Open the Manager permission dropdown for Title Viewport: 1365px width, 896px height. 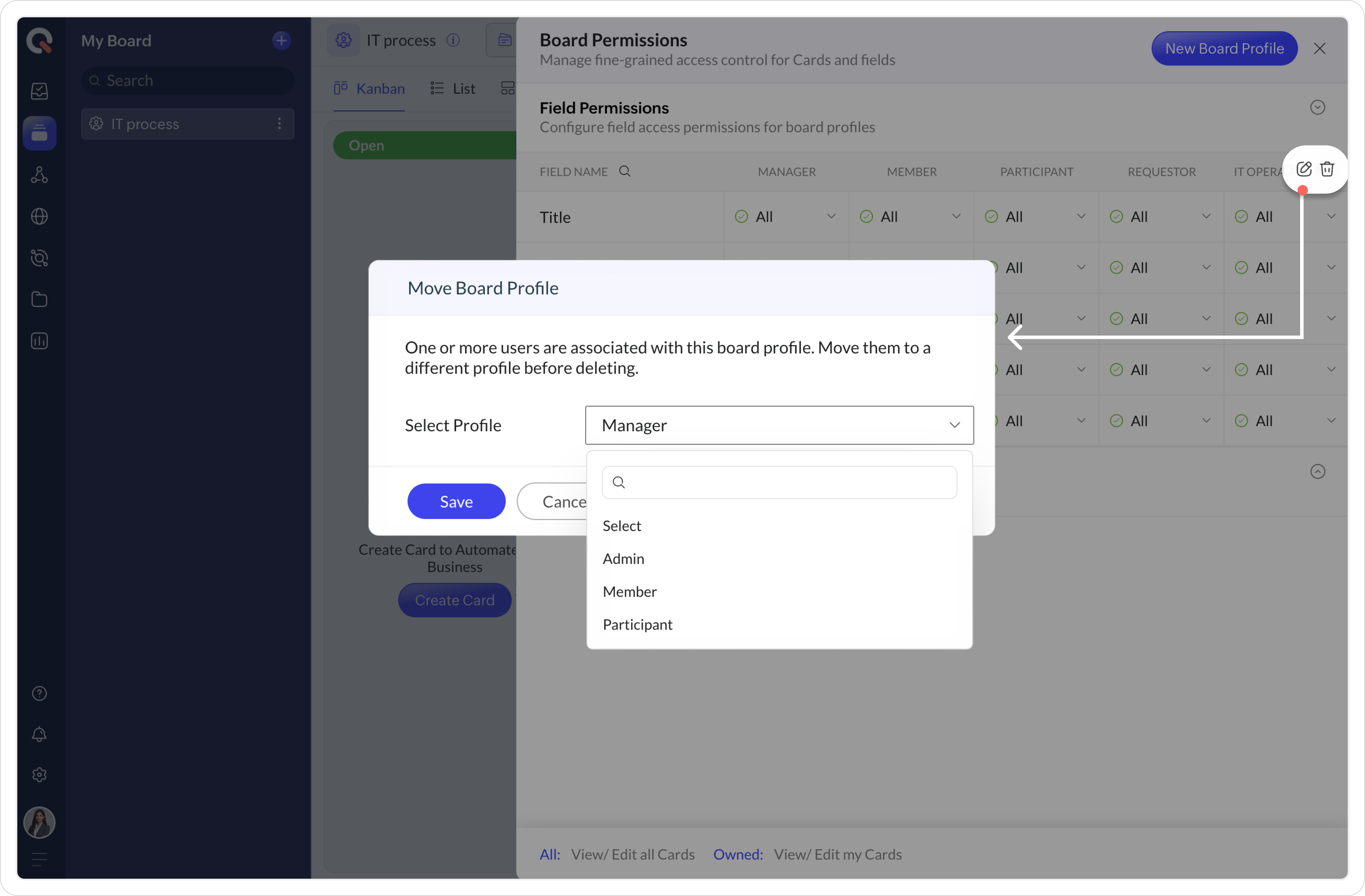tap(786, 217)
